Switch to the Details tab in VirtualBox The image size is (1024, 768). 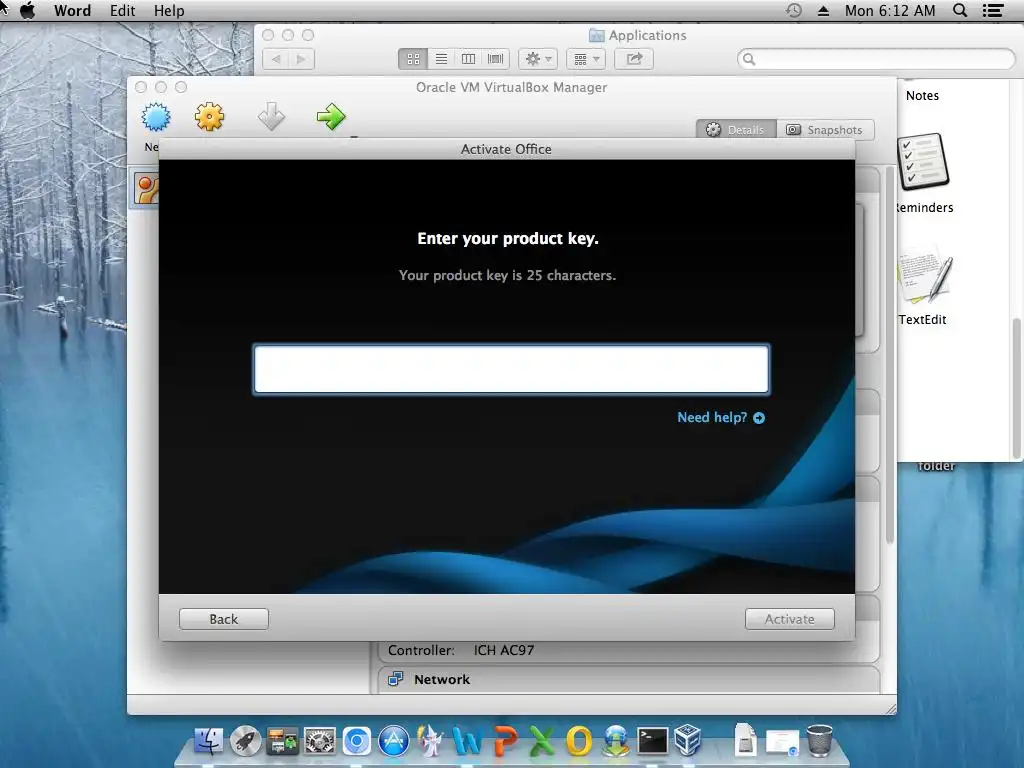coord(736,129)
